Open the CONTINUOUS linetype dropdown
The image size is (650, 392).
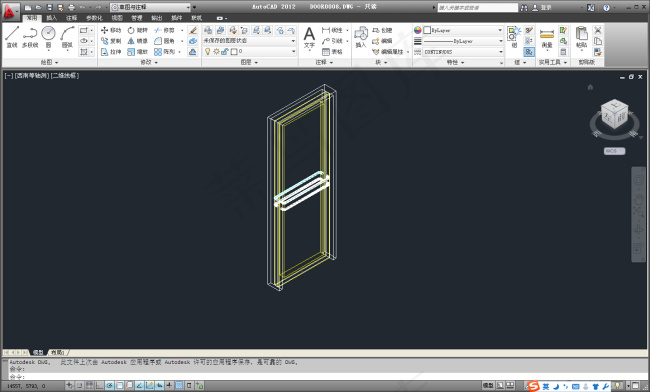pos(463,52)
